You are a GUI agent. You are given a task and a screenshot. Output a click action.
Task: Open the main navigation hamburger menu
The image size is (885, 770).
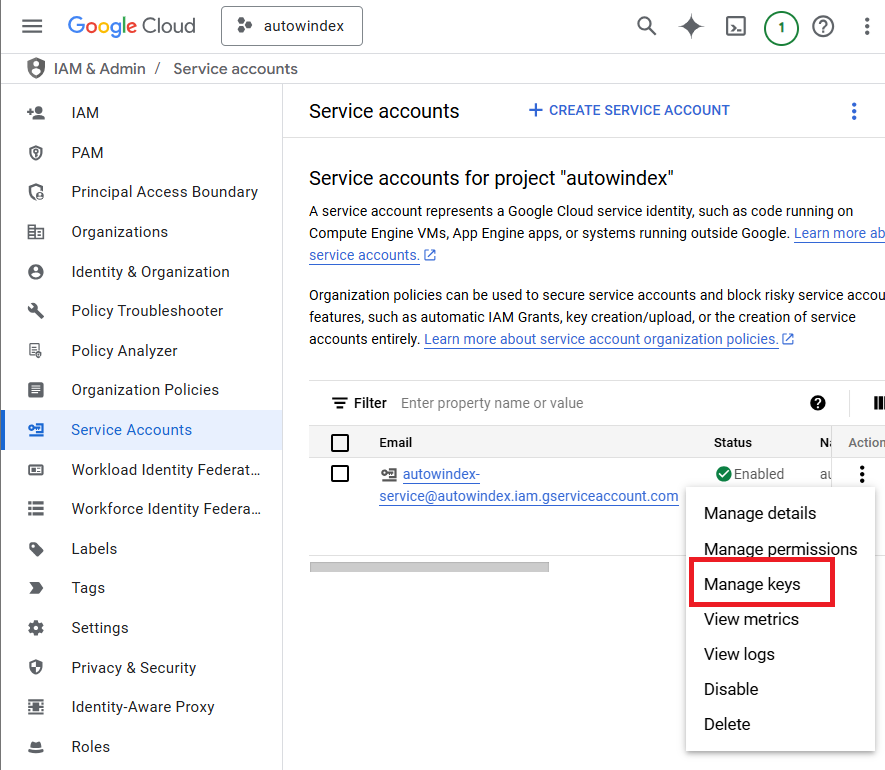(32, 26)
